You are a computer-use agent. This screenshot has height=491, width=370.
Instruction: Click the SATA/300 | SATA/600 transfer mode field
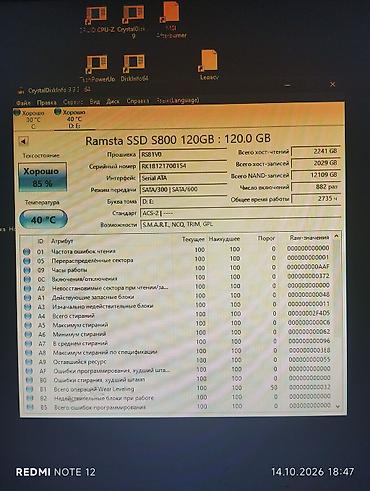(x=183, y=189)
